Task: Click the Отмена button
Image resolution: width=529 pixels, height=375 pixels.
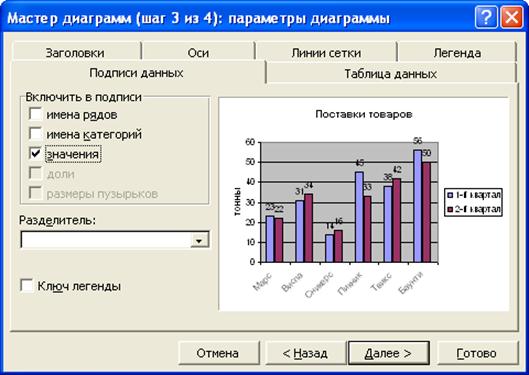Action: pos(218,353)
